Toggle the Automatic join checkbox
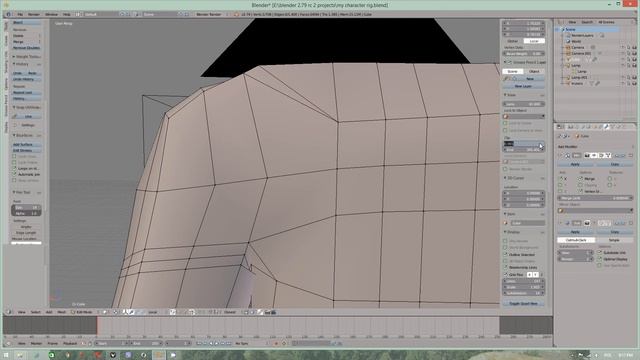640x360 pixels. point(15,174)
